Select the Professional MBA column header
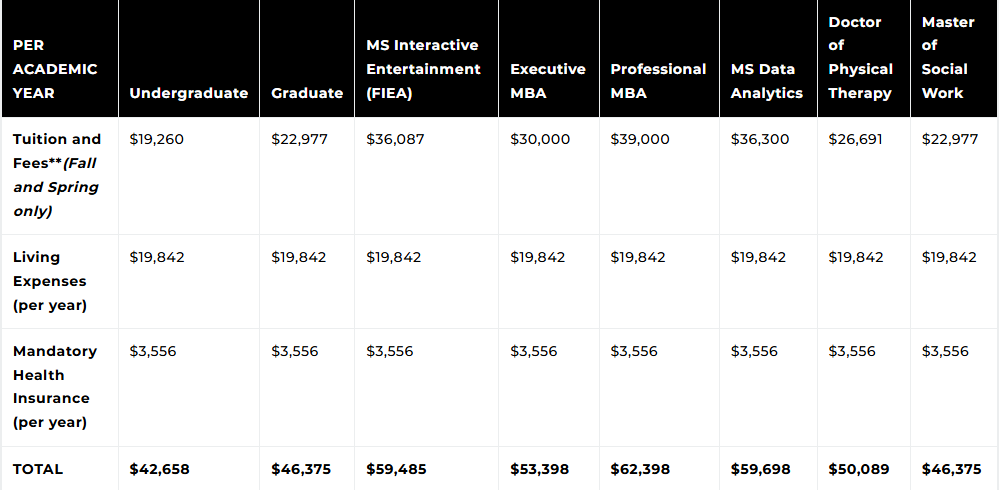The width and height of the screenshot is (1000, 490). (658, 81)
